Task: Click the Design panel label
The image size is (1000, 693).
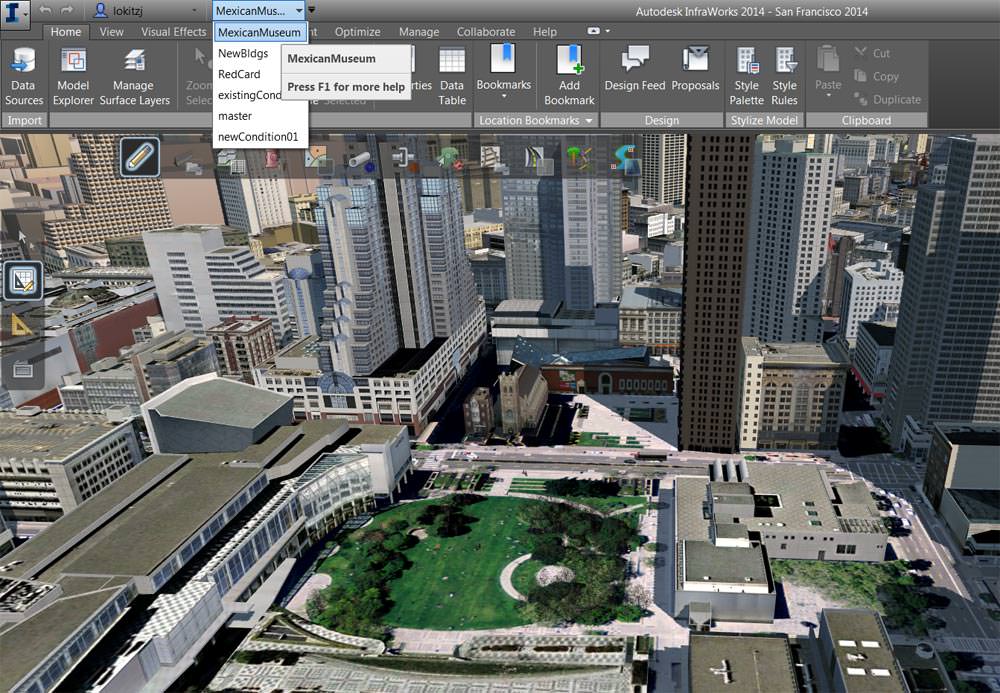Action: [x=661, y=120]
